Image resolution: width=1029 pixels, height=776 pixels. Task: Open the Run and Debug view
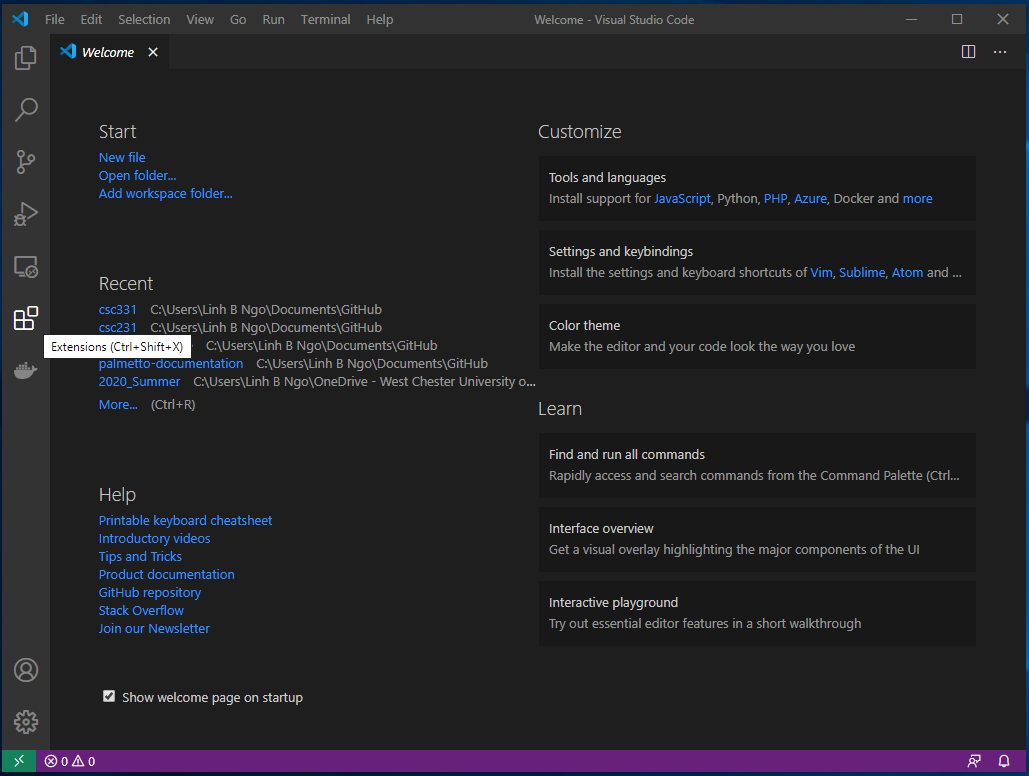pos(26,214)
